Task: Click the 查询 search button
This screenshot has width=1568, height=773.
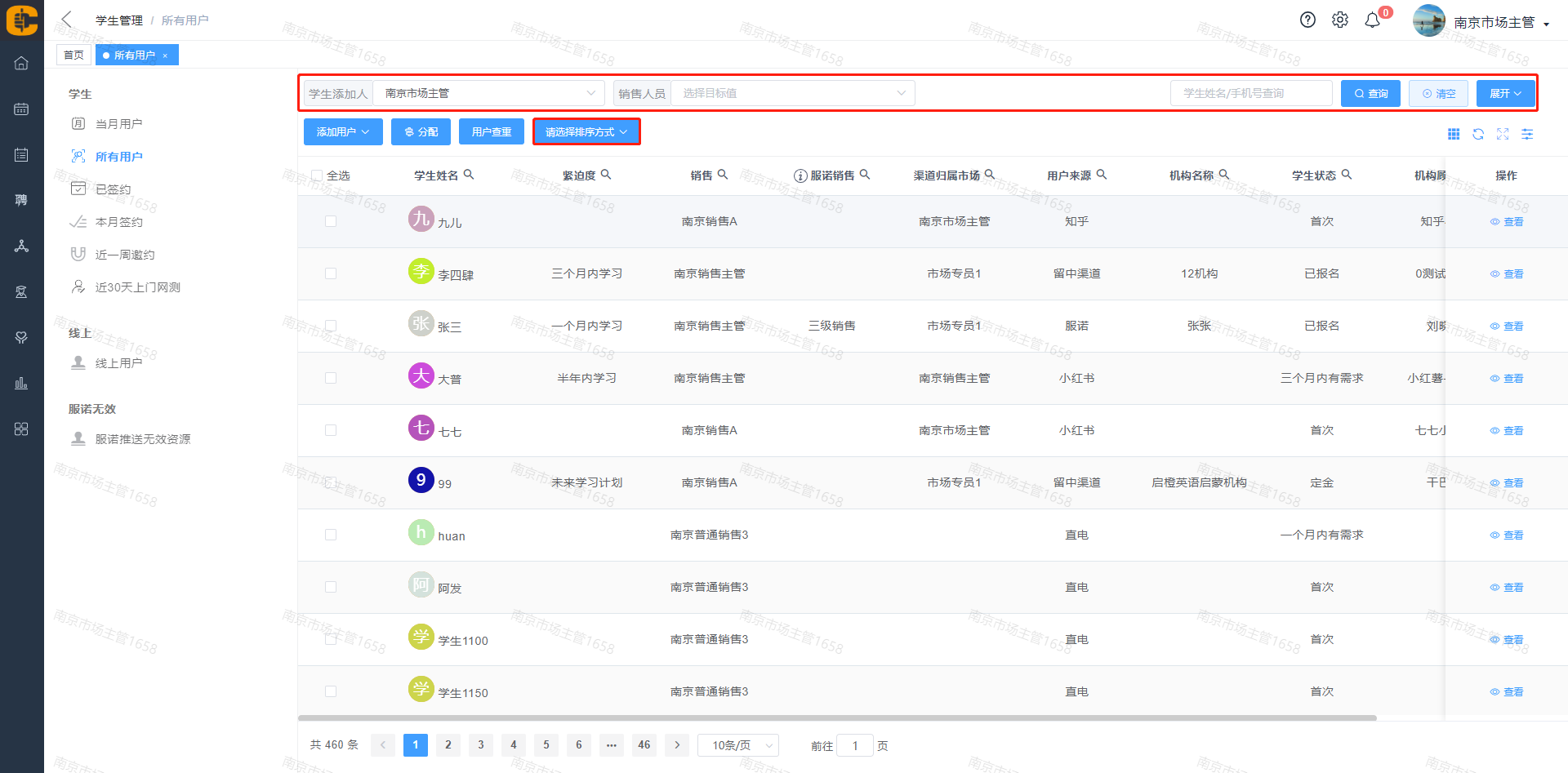Action: (1370, 93)
